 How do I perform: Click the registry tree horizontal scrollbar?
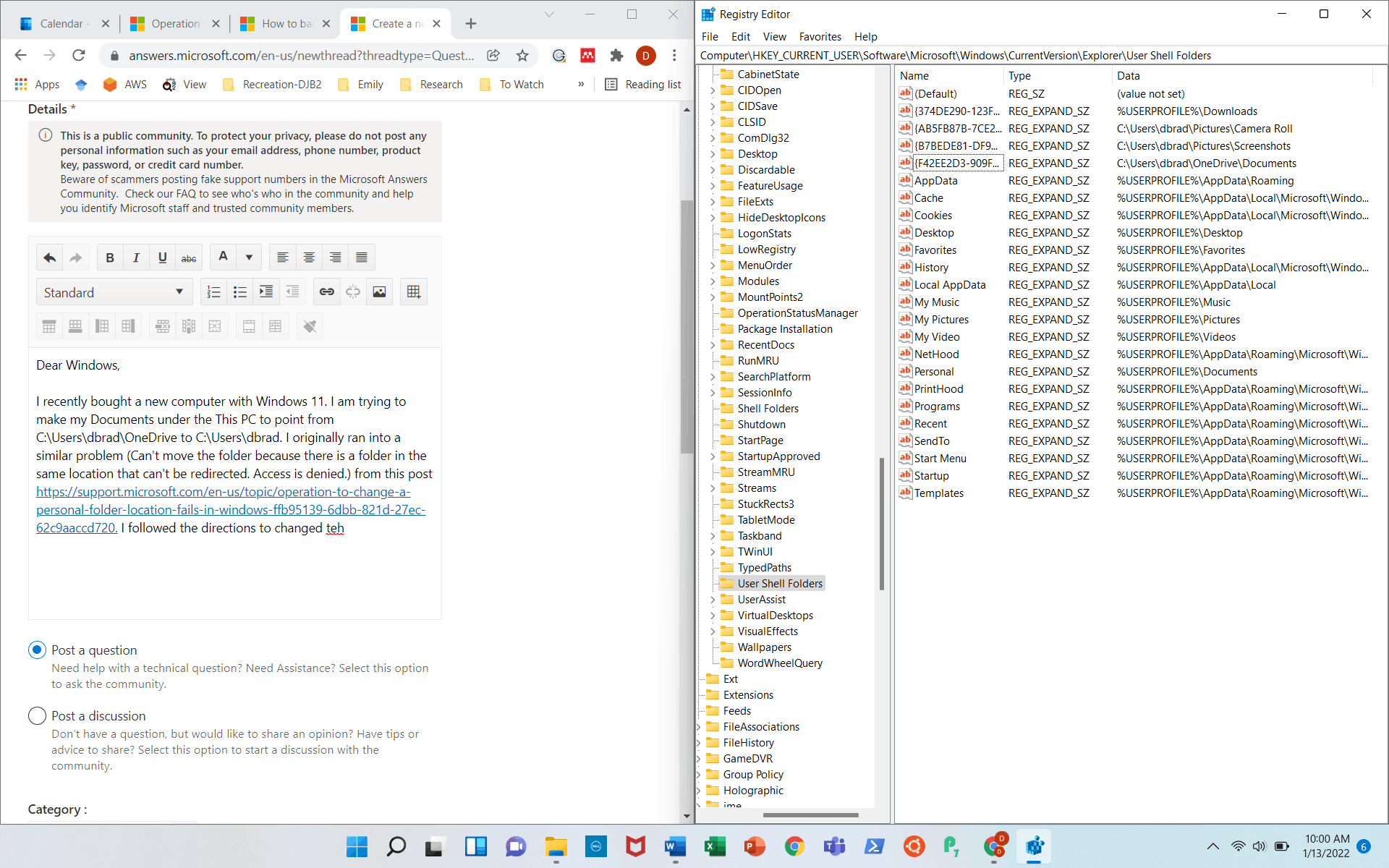(810, 815)
